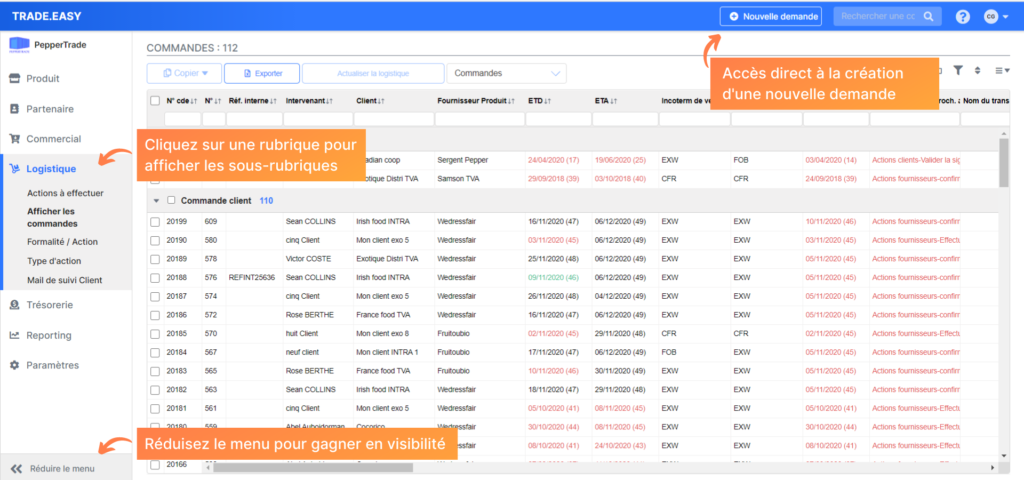Click the Partenaire contact icon in sidebar

(x=14, y=109)
